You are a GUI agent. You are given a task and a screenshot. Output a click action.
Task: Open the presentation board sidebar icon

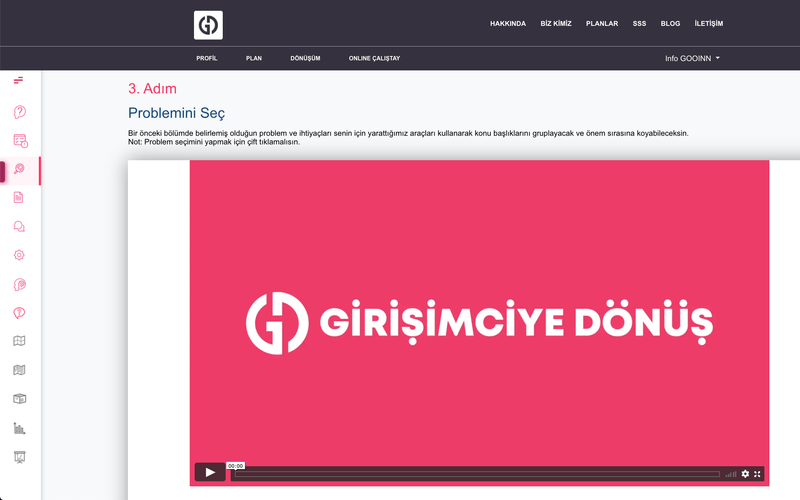click(19, 457)
